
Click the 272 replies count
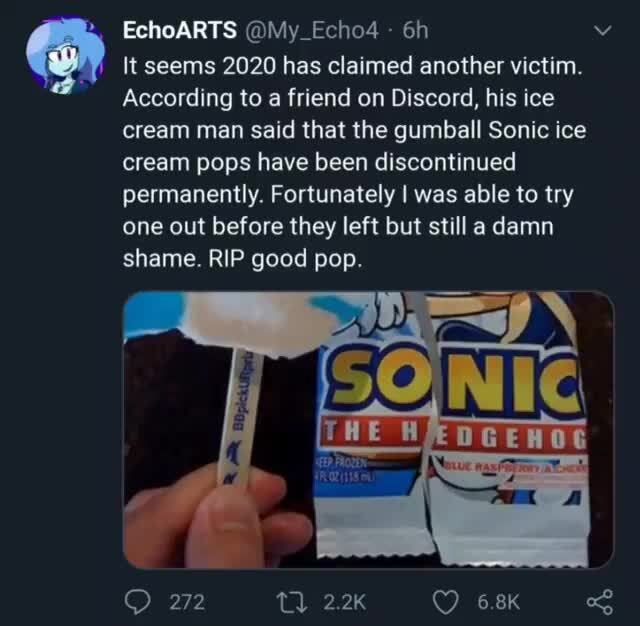[x=188, y=601]
